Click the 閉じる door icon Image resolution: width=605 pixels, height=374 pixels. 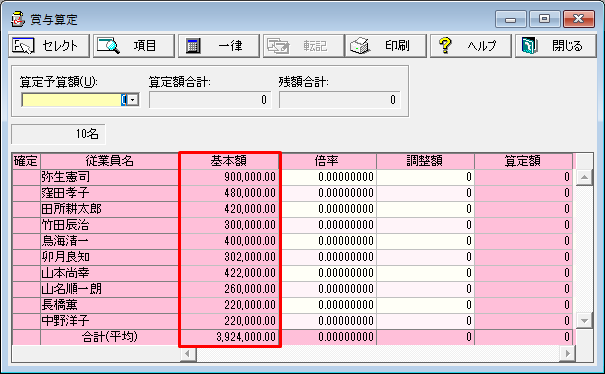[x=529, y=46]
